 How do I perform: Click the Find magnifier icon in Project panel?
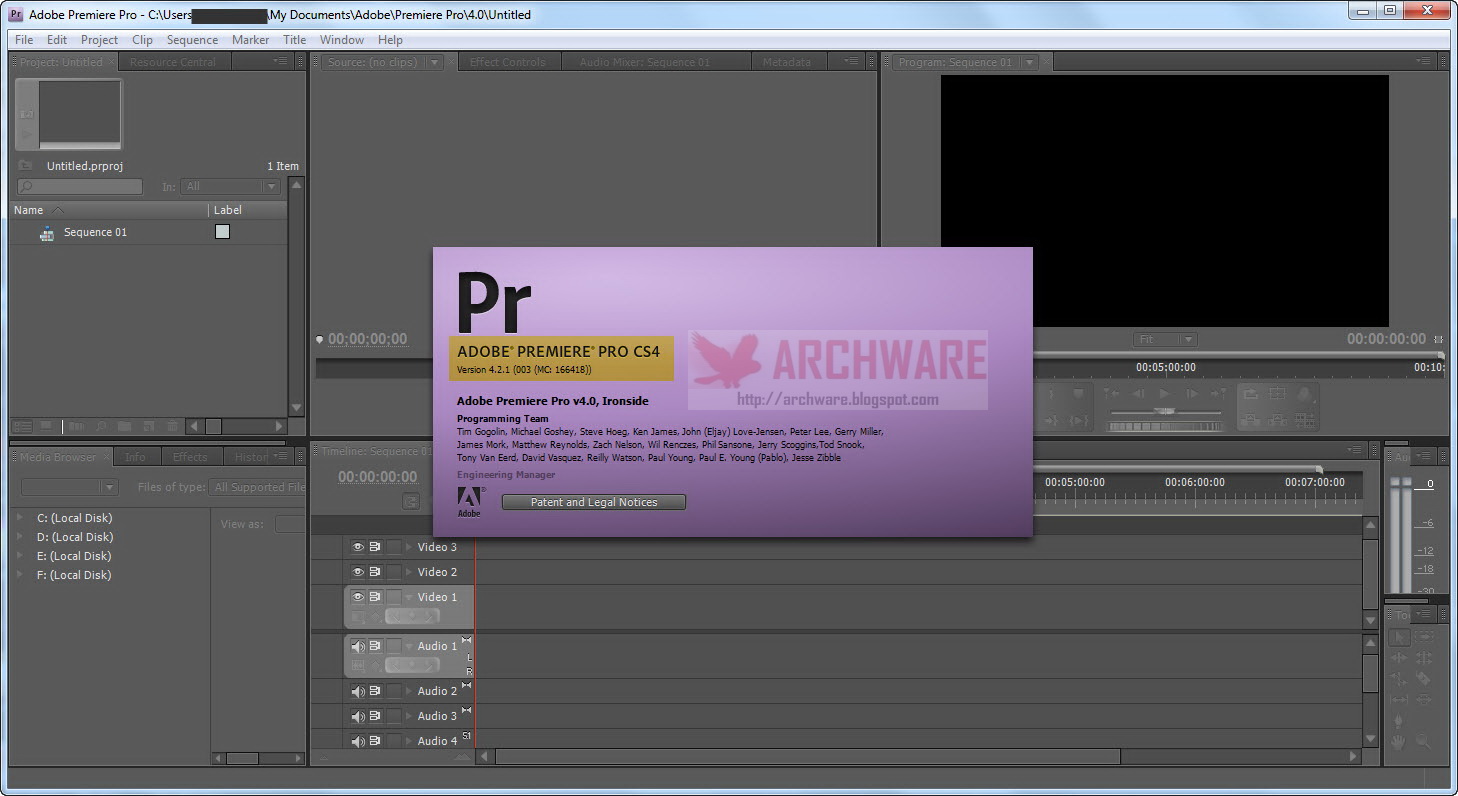coord(101,426)
